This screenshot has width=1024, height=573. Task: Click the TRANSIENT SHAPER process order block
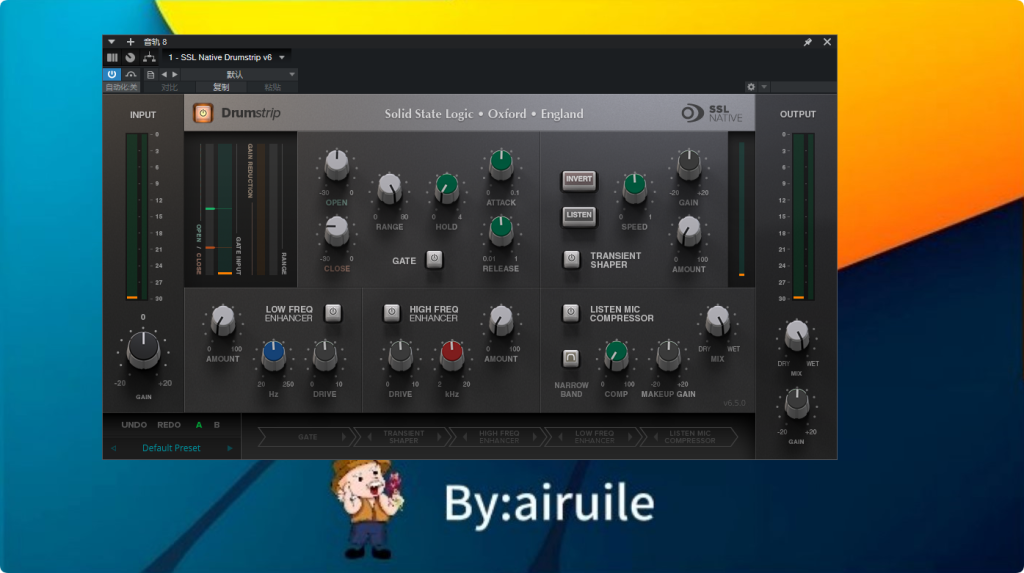403,437
